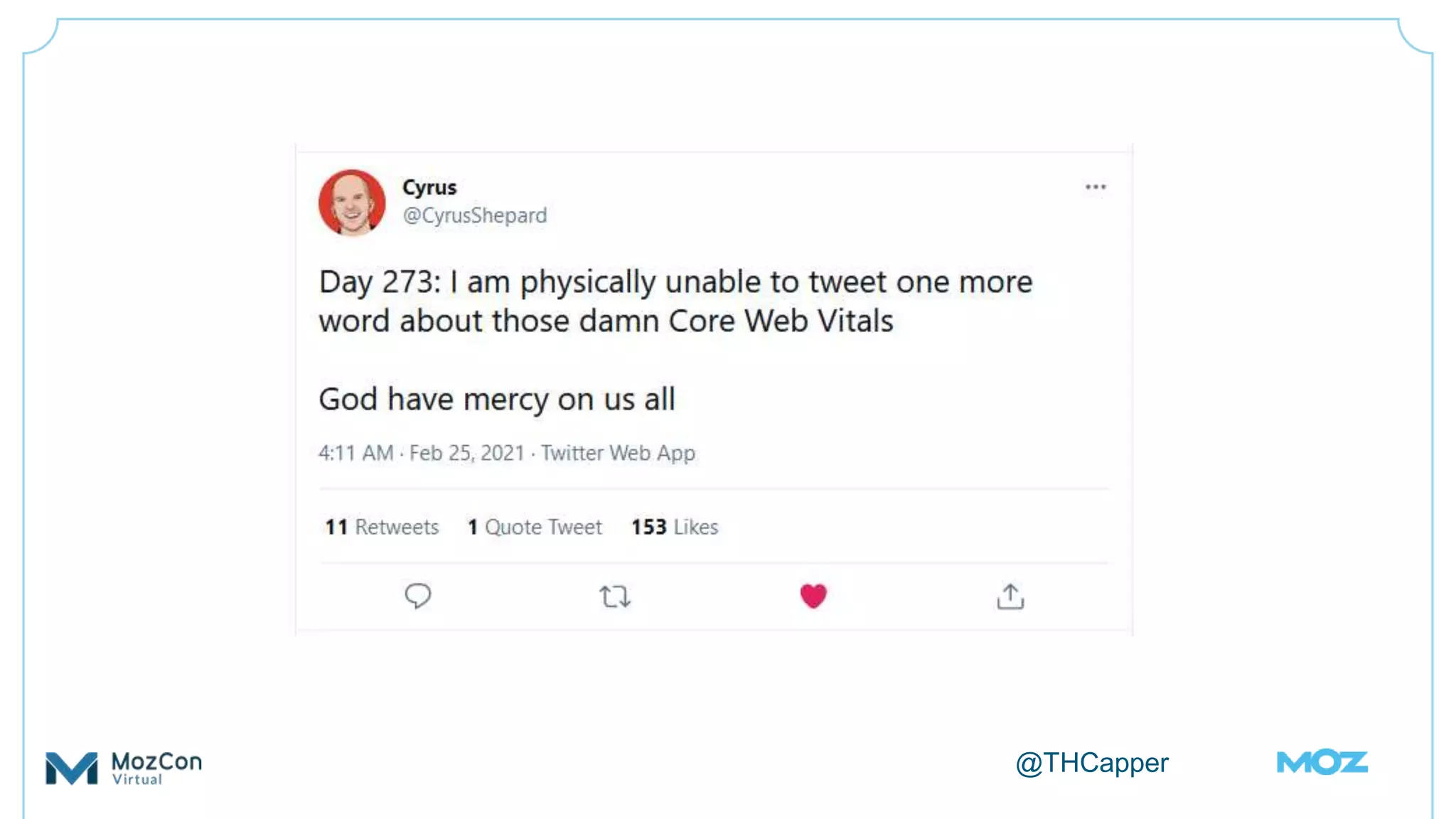Unlike the tweet via the red heart

point(813,596)
